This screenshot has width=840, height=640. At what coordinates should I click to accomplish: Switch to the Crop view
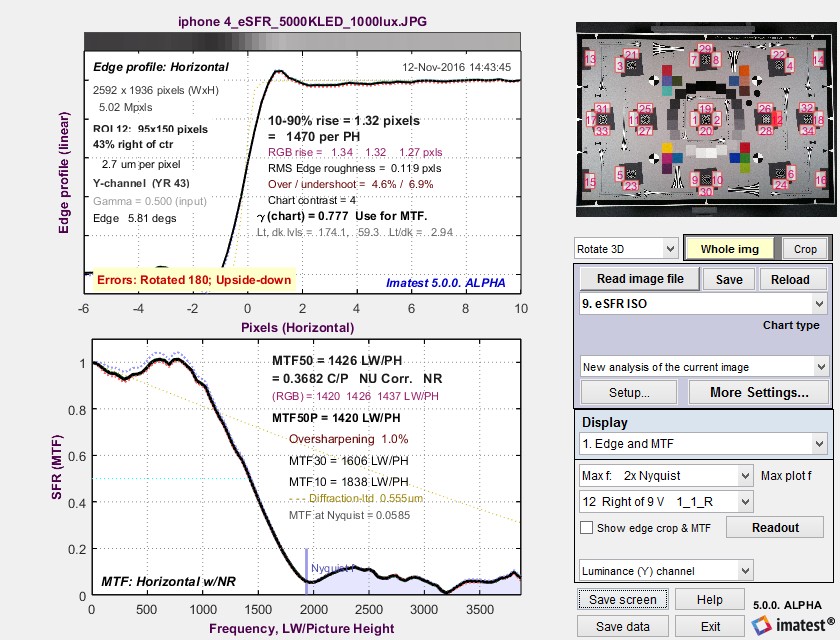[805, 249]
